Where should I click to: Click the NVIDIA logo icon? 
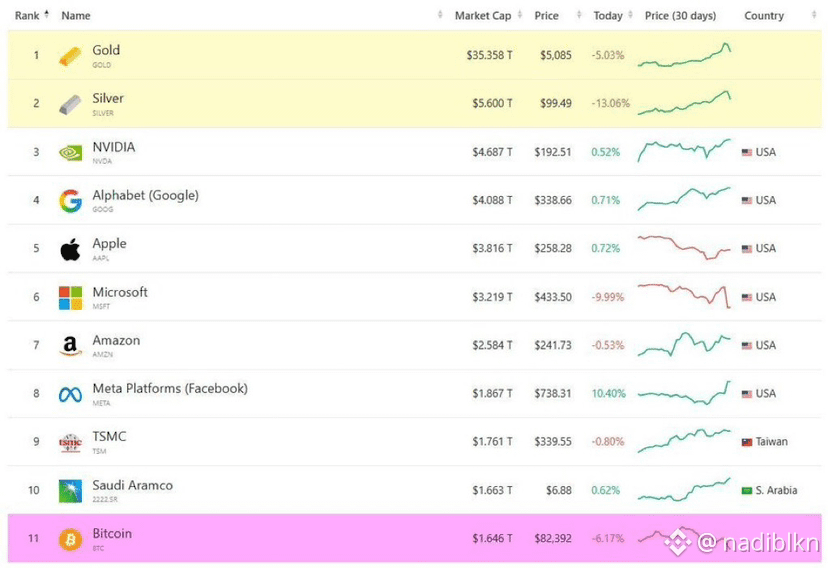(70, 153)
